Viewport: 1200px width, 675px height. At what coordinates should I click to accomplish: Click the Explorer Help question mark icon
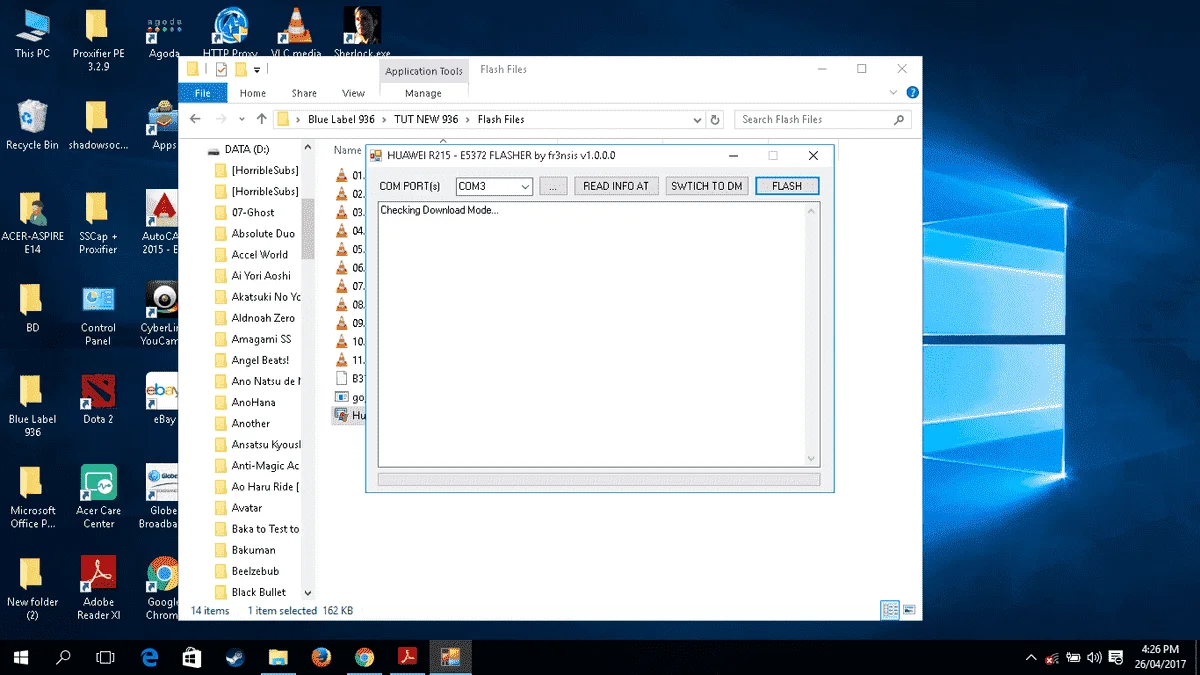[x=912, y=92]
